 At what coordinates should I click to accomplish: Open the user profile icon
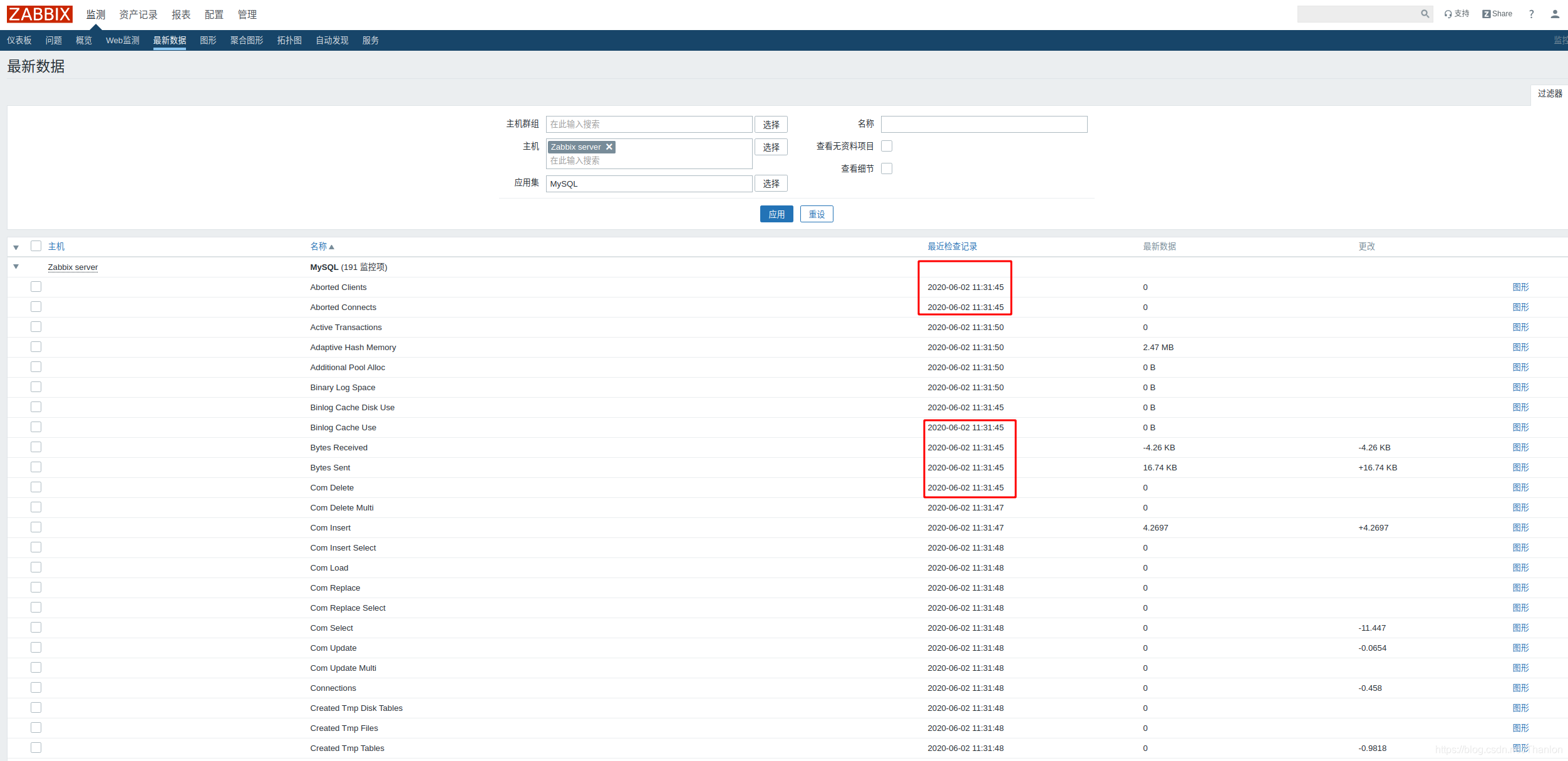click(x=1555, y=14)
